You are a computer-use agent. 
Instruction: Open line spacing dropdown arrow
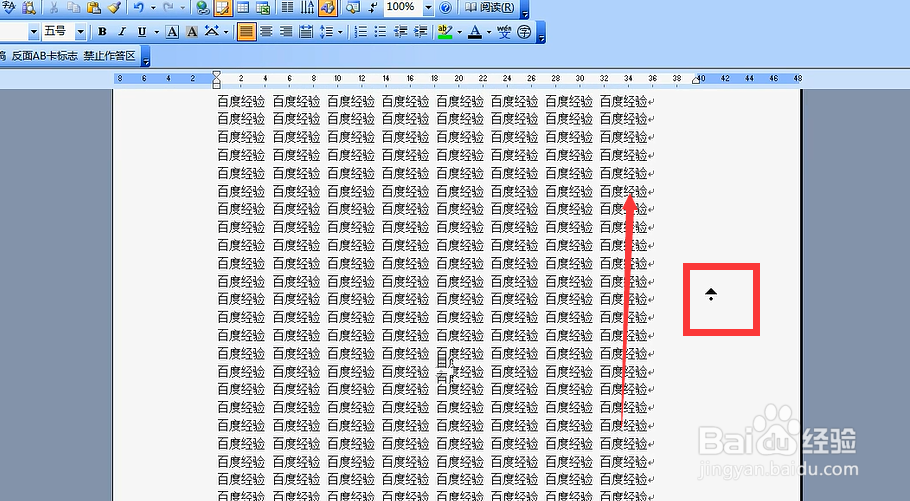(x=340, y=32)
